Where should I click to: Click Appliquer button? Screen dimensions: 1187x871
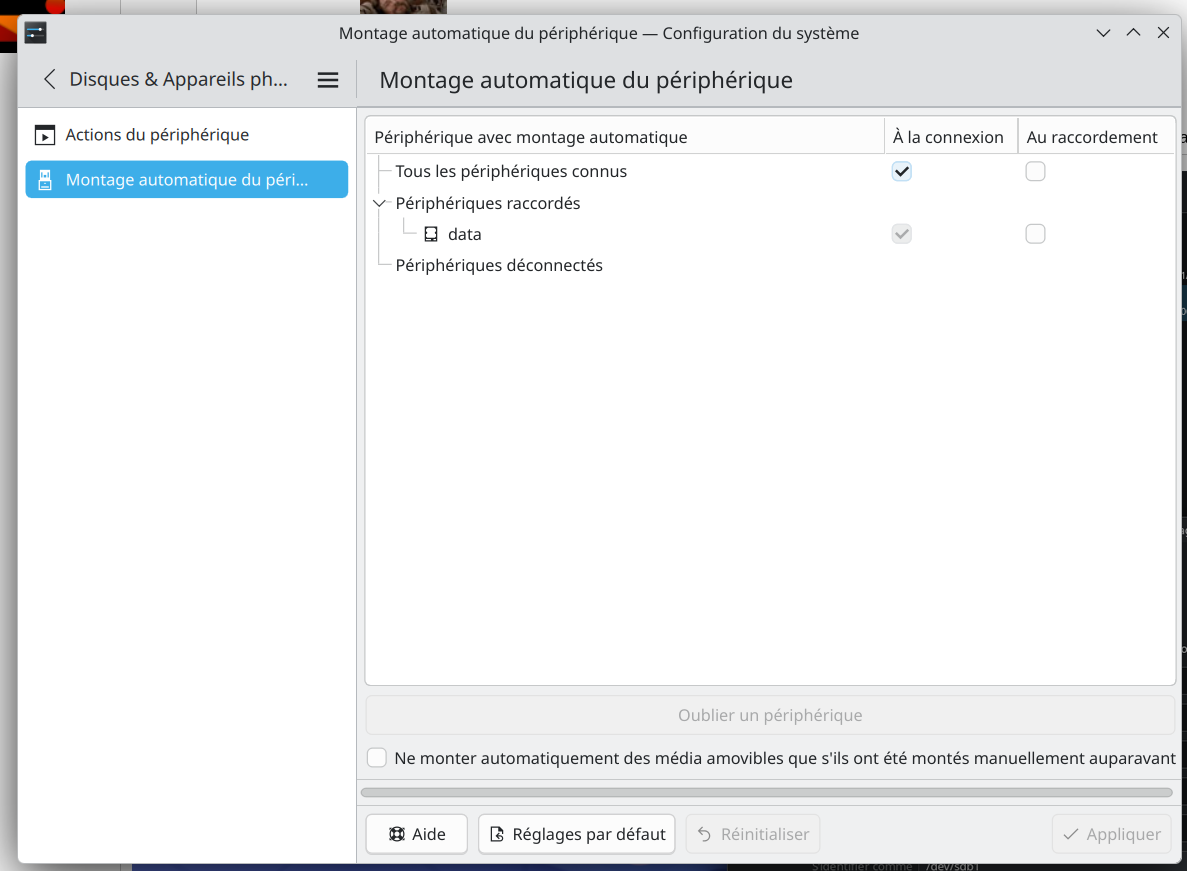coord(1111,834)
